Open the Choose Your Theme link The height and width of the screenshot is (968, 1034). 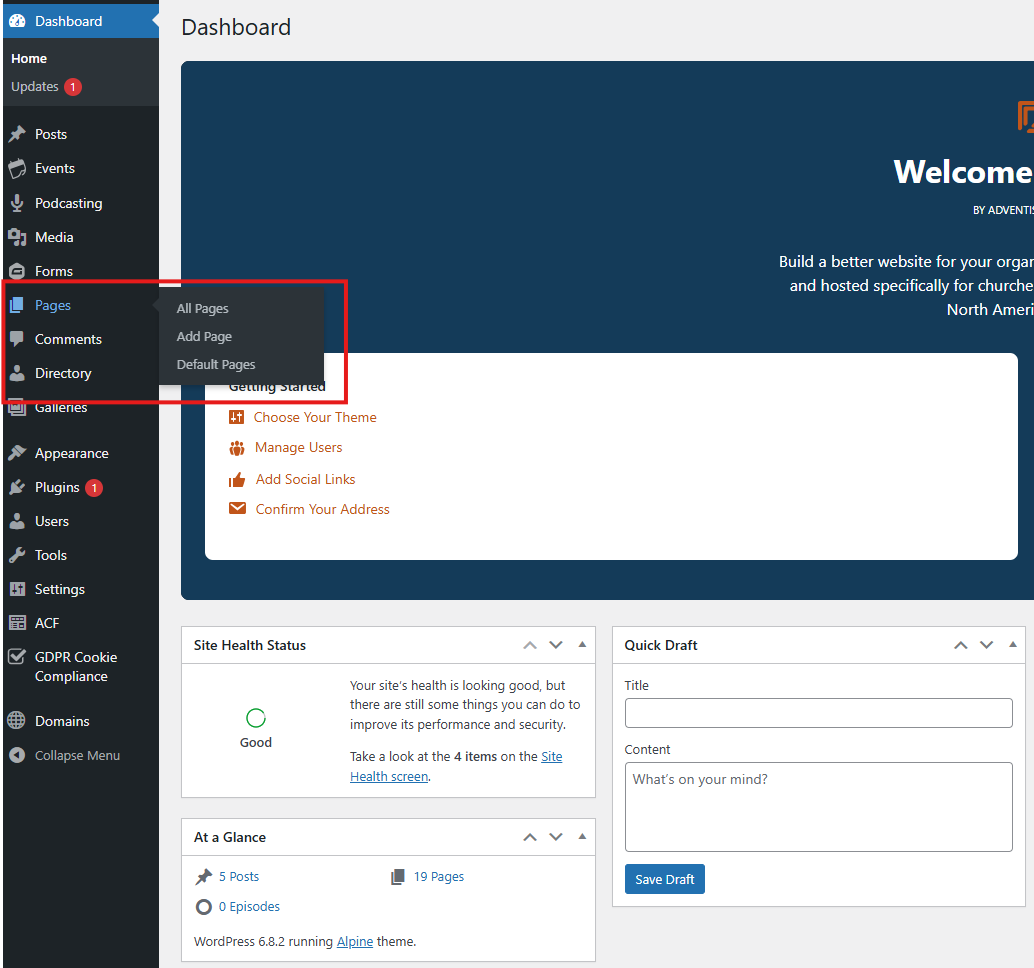315,417
